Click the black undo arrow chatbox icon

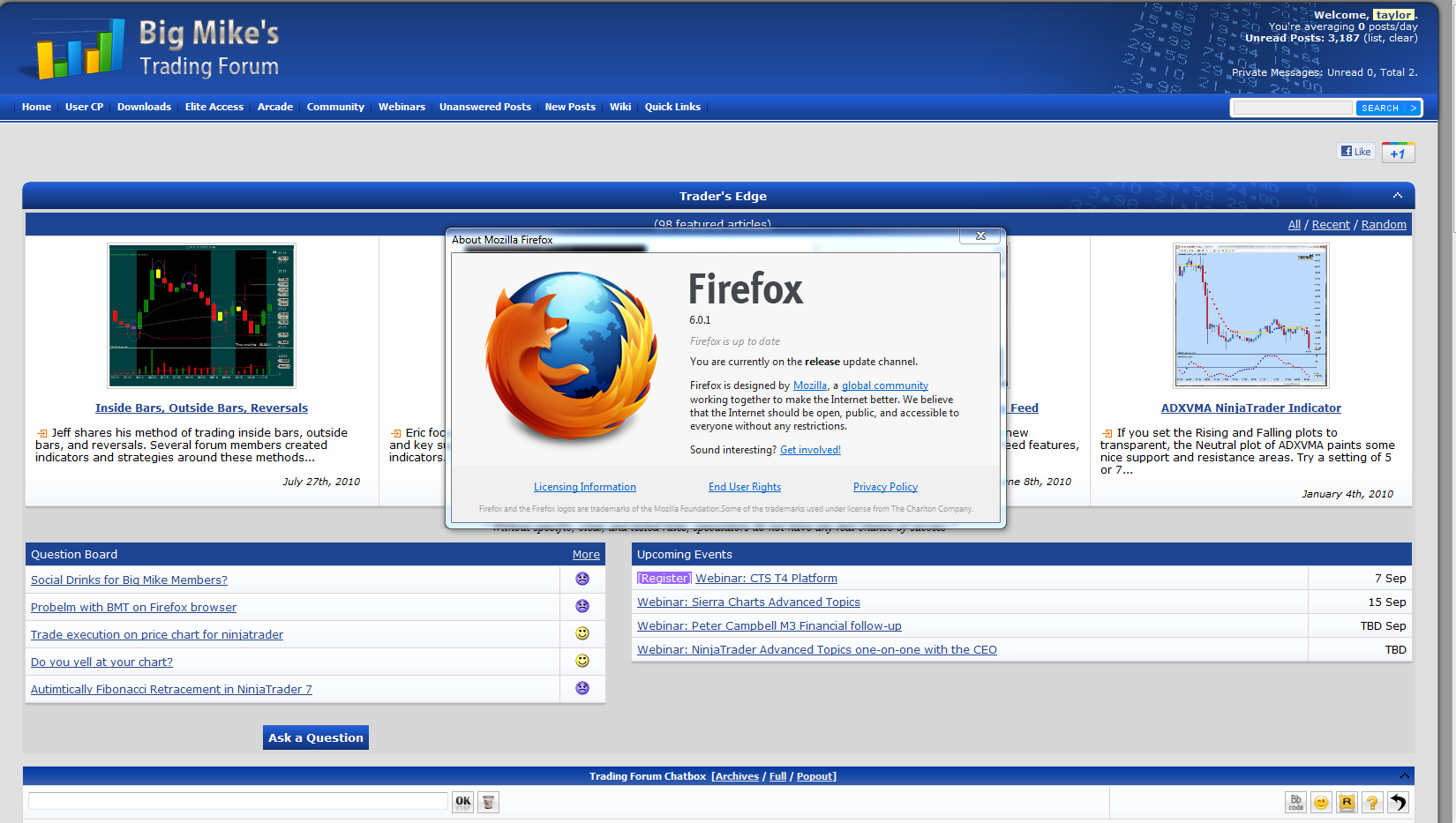1398,802
